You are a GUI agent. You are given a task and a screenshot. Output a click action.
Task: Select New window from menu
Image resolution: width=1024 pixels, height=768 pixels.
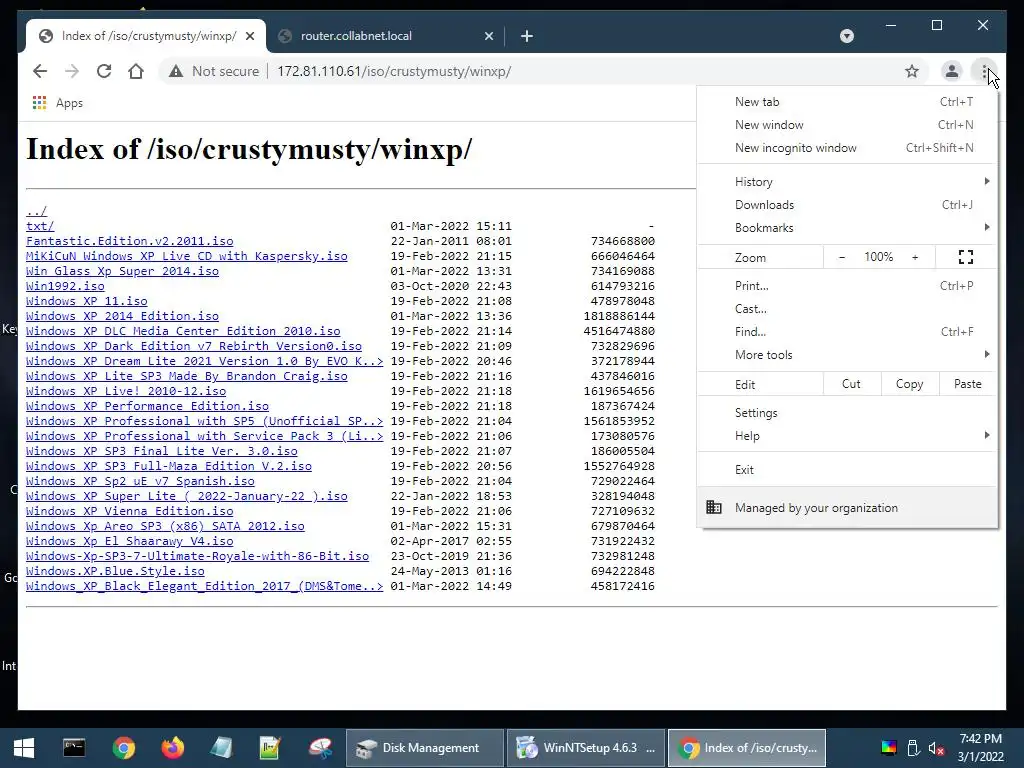click(847, 125)
